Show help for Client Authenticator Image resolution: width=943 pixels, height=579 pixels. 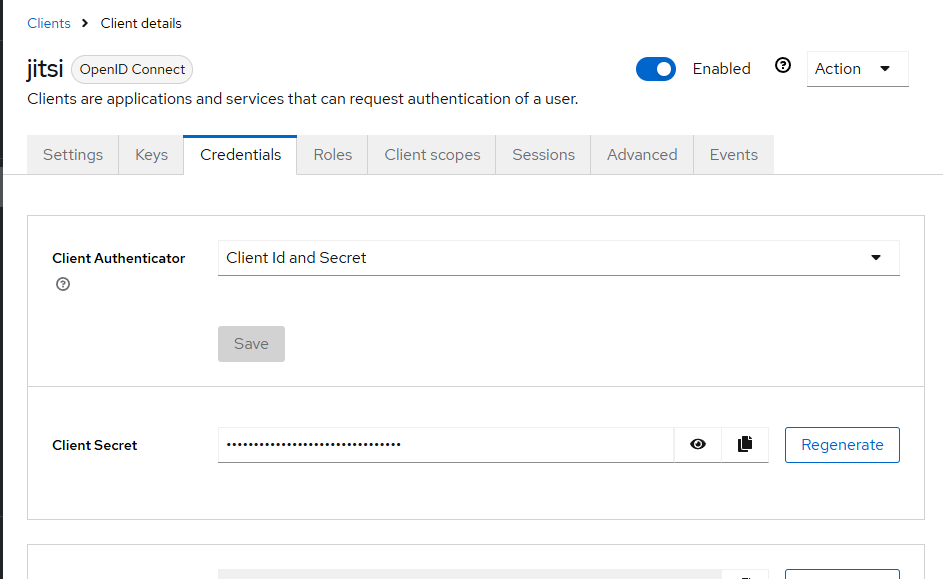pos(63,284)
